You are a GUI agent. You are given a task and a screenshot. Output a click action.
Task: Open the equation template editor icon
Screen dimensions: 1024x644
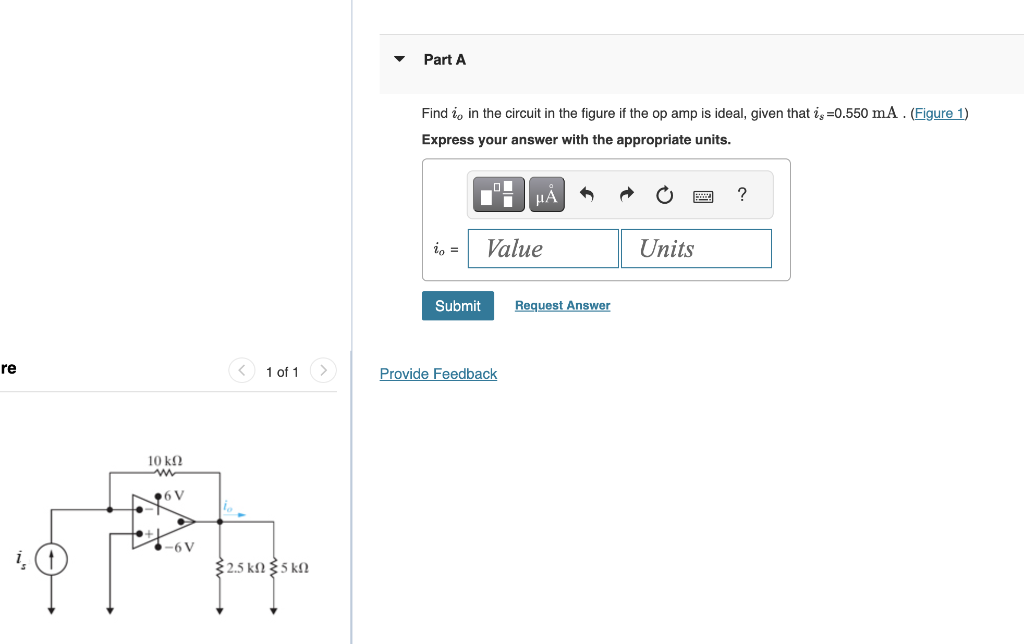coord(497,194)
